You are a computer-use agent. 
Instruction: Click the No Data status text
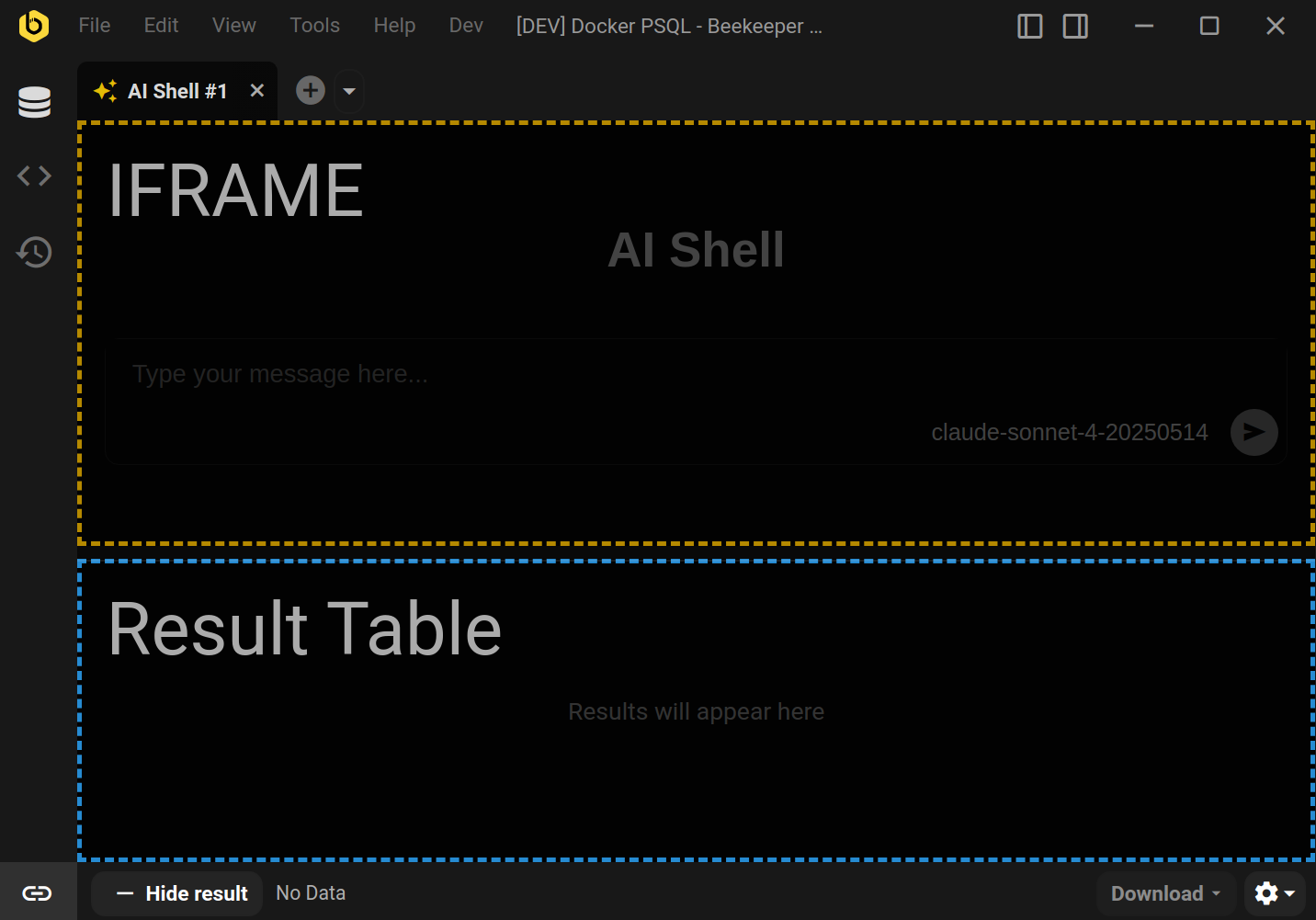tap(311, 893)
